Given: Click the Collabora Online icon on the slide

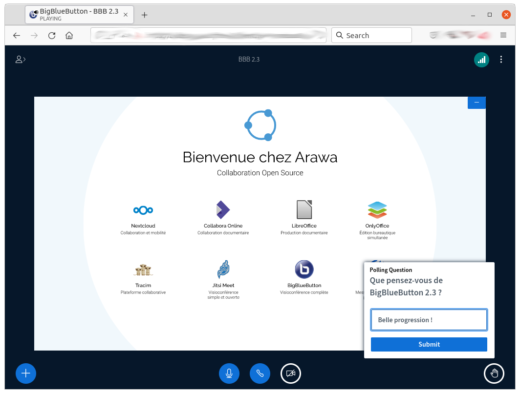Looking at the screenshot, I should coord(223,210).
